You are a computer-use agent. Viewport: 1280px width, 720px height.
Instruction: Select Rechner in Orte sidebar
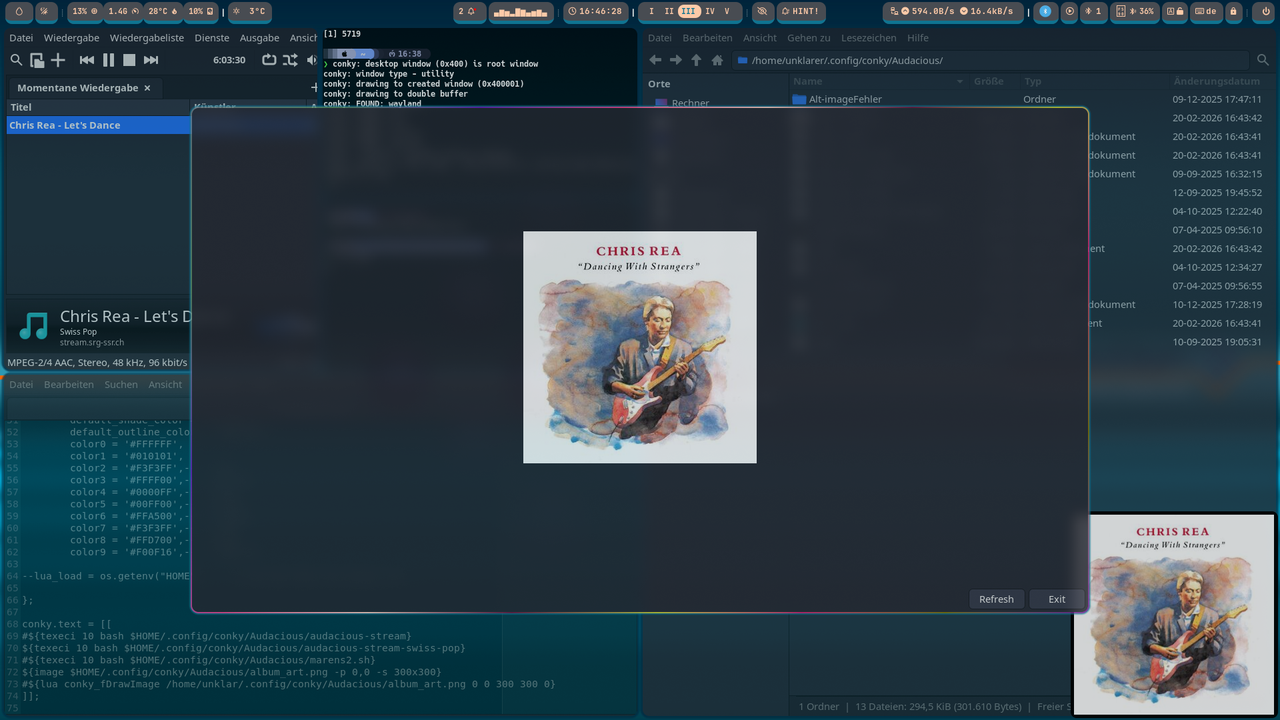pos(690,103)
